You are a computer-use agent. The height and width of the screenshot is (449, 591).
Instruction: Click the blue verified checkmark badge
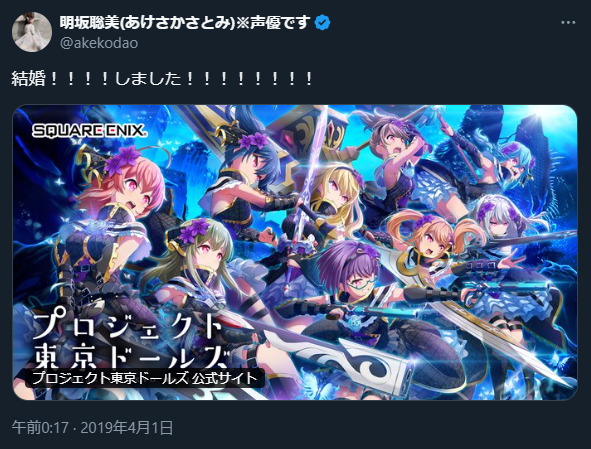click(x=322, y=23)
